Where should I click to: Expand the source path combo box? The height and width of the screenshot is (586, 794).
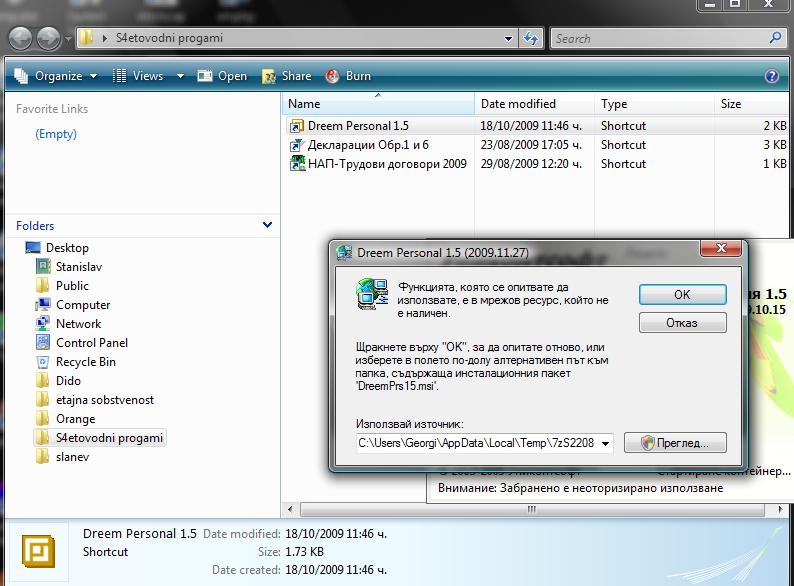tap(605, 443)
